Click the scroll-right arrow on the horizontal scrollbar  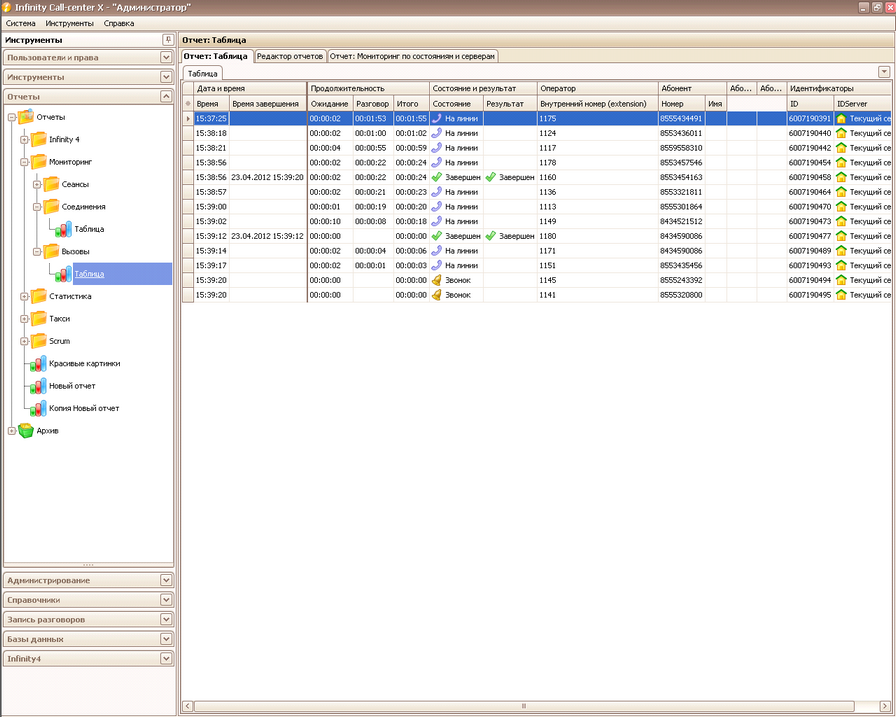point(885,706)
